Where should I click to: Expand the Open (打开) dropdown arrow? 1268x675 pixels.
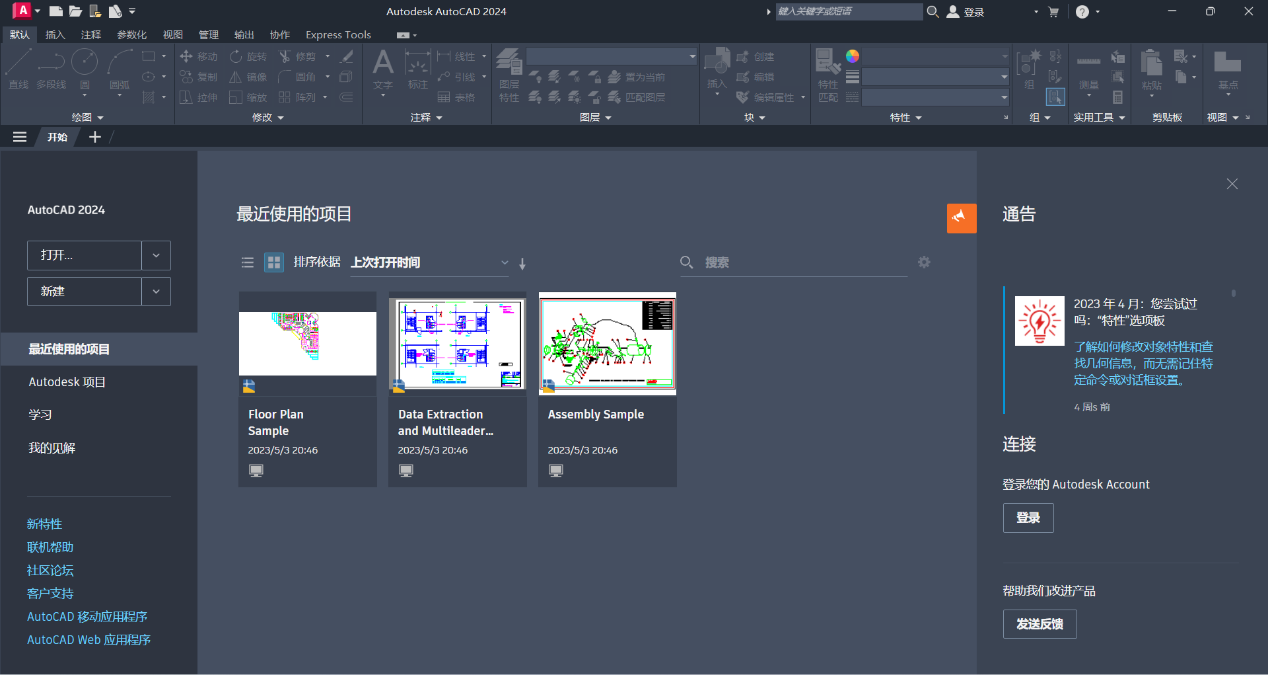[x=156, y=255]
